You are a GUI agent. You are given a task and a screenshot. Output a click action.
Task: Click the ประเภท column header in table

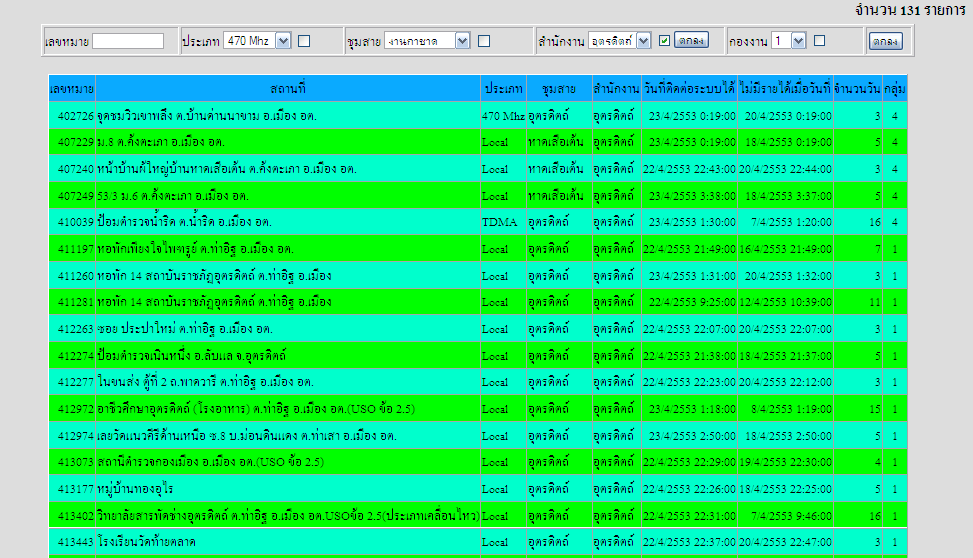(503, 89)
